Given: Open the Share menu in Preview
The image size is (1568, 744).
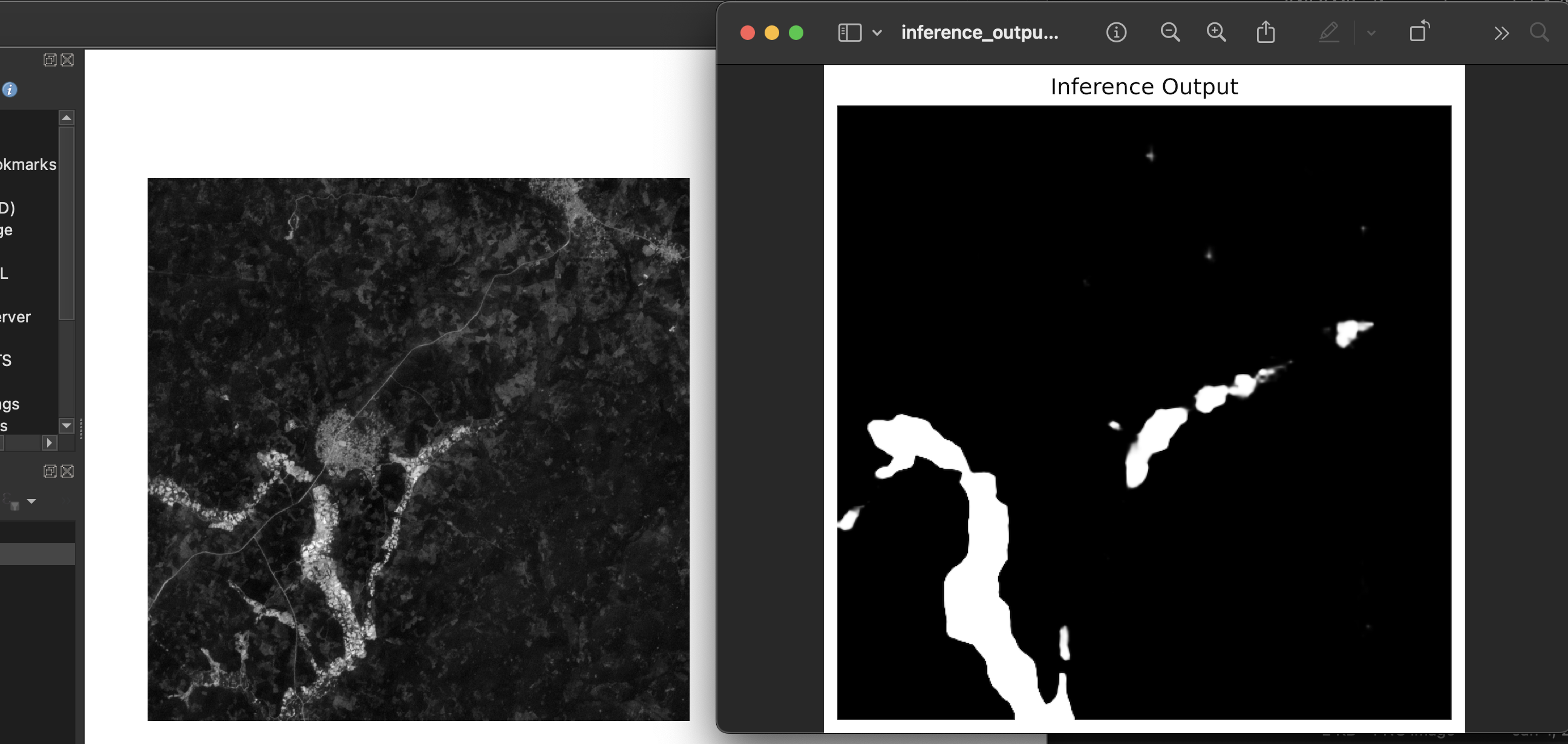Looking at the screenshot, I should (1266, 31).
